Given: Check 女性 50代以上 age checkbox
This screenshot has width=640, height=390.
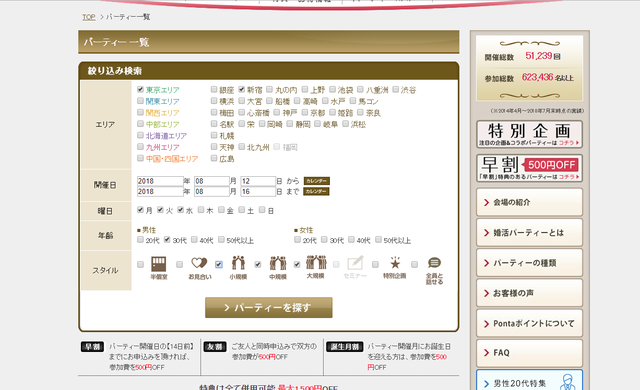Looking at the screenshot, I should 378,239.
